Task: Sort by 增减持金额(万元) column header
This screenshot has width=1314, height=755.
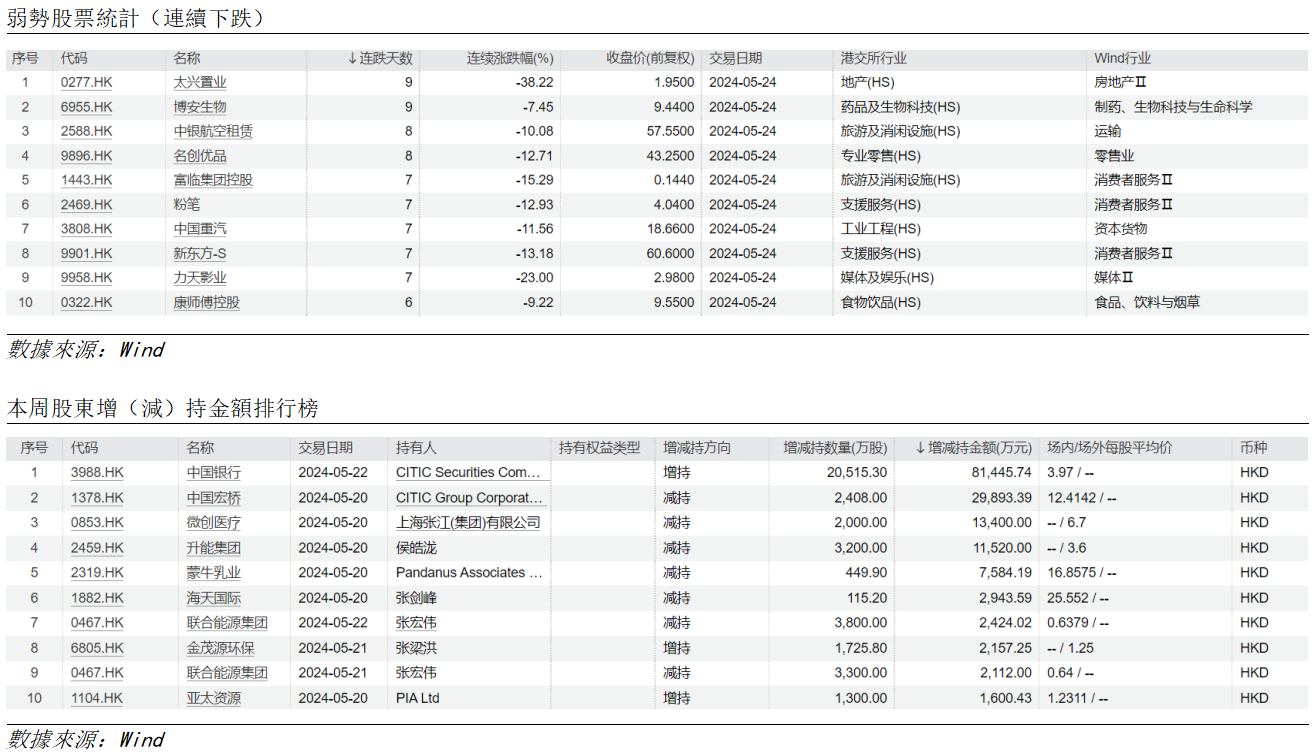Action: point(973,448)
